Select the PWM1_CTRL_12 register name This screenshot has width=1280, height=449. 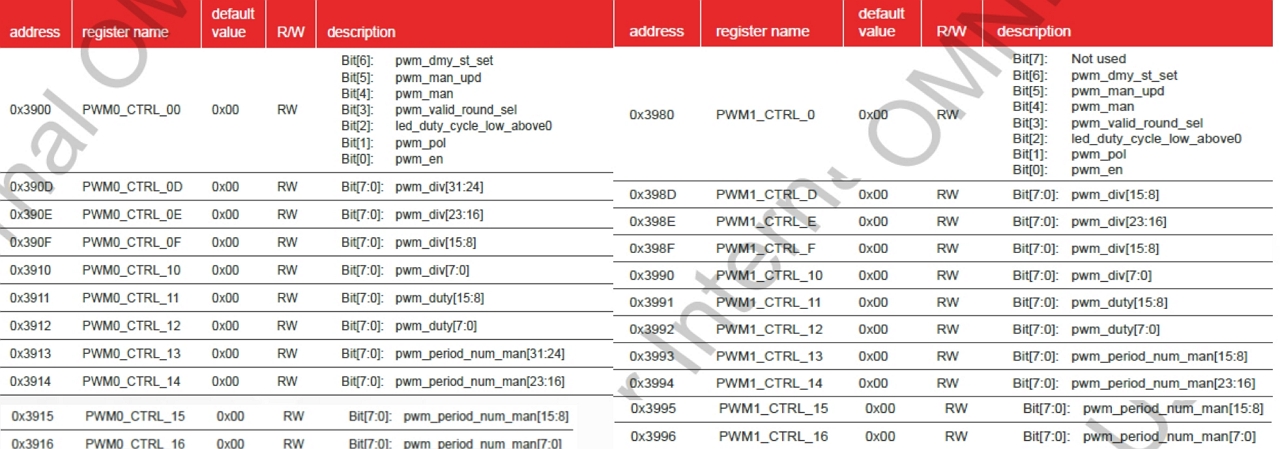(769, 329)
